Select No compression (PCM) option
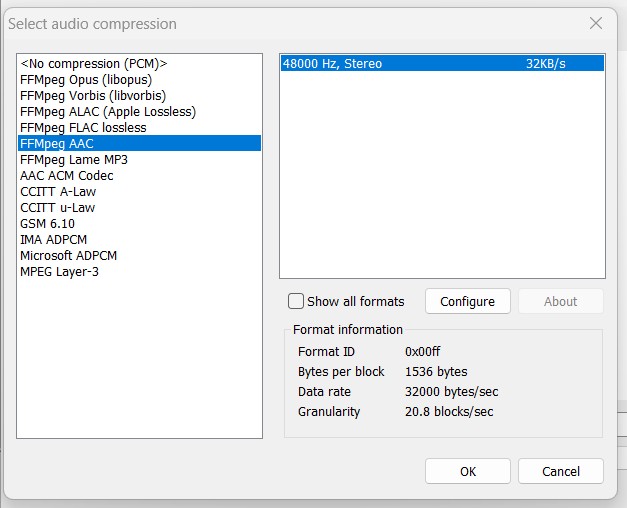Viewport: 627px width, 508px height. tap(93, 64)
